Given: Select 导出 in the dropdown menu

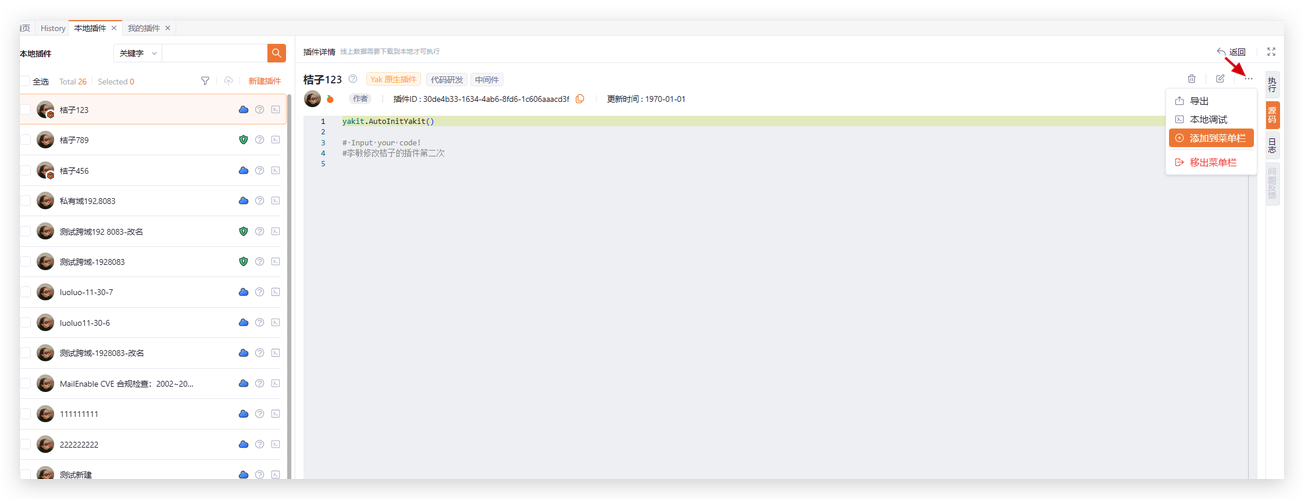Looking at the screenshot, I should [1198, 101].
